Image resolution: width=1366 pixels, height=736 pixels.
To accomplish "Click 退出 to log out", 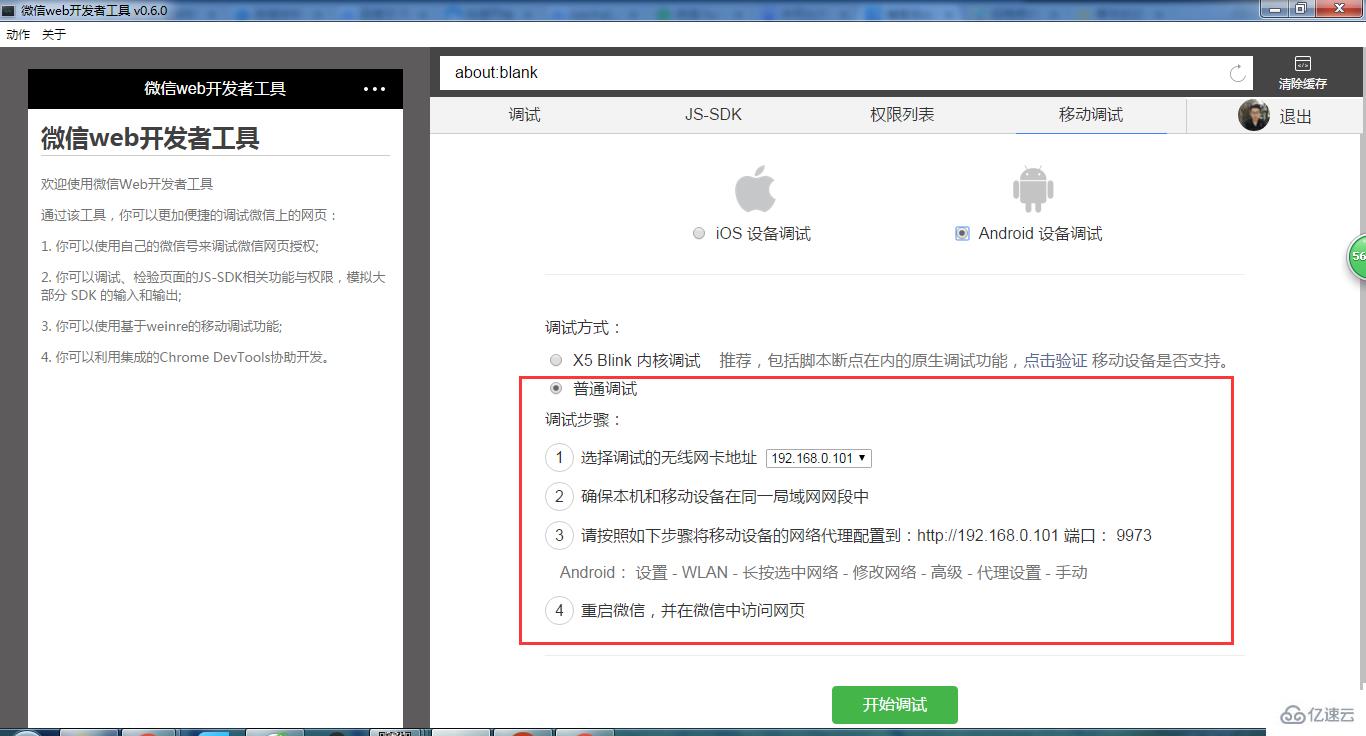I will pos(1296,116).
